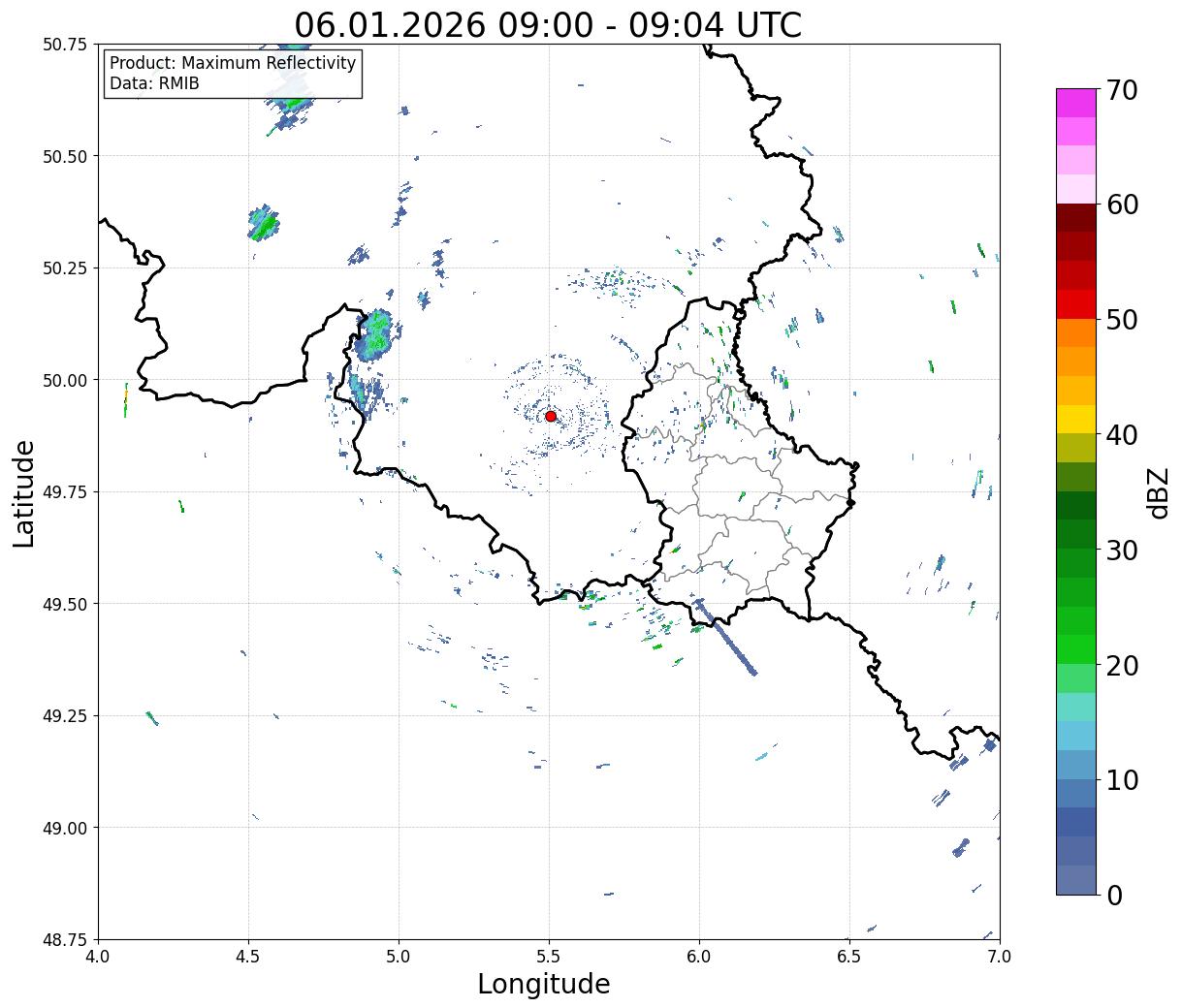Image resolution: width=1182 pixels, height=1008 pixels.
Task: Click the turquoise colorbar segment near 15
Action: point(1076,707)
